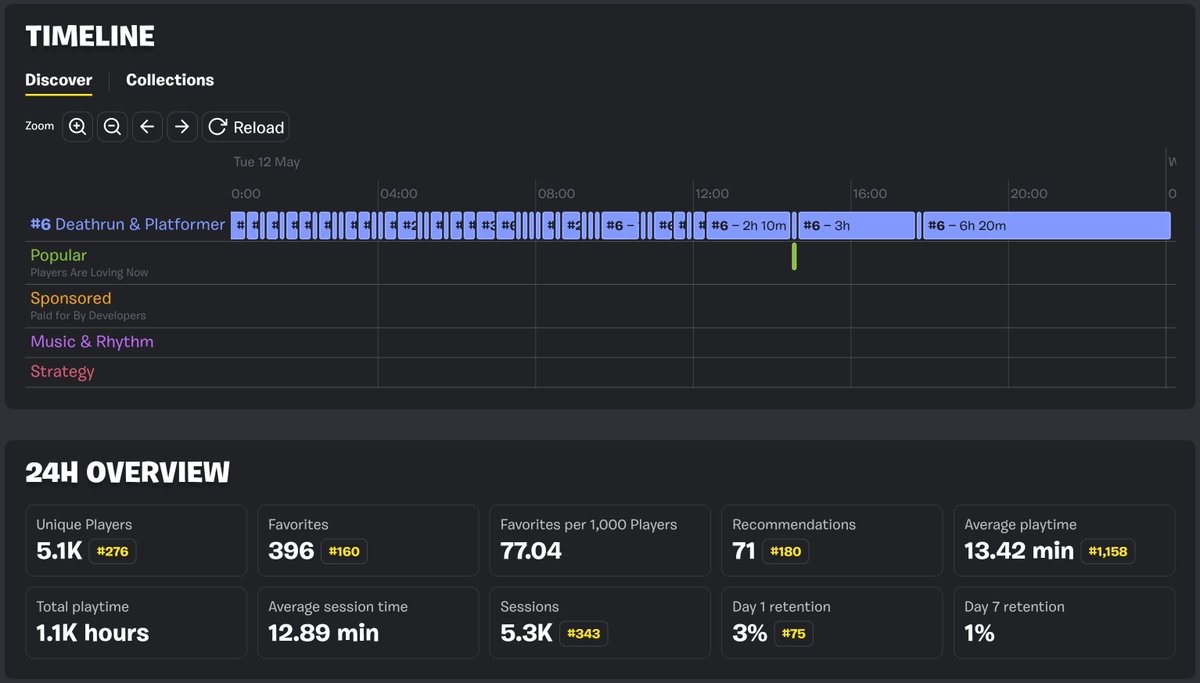Click the '08:00' time axis label
The height and width of the screenshot is (683, 1200).
click(556, 194)
